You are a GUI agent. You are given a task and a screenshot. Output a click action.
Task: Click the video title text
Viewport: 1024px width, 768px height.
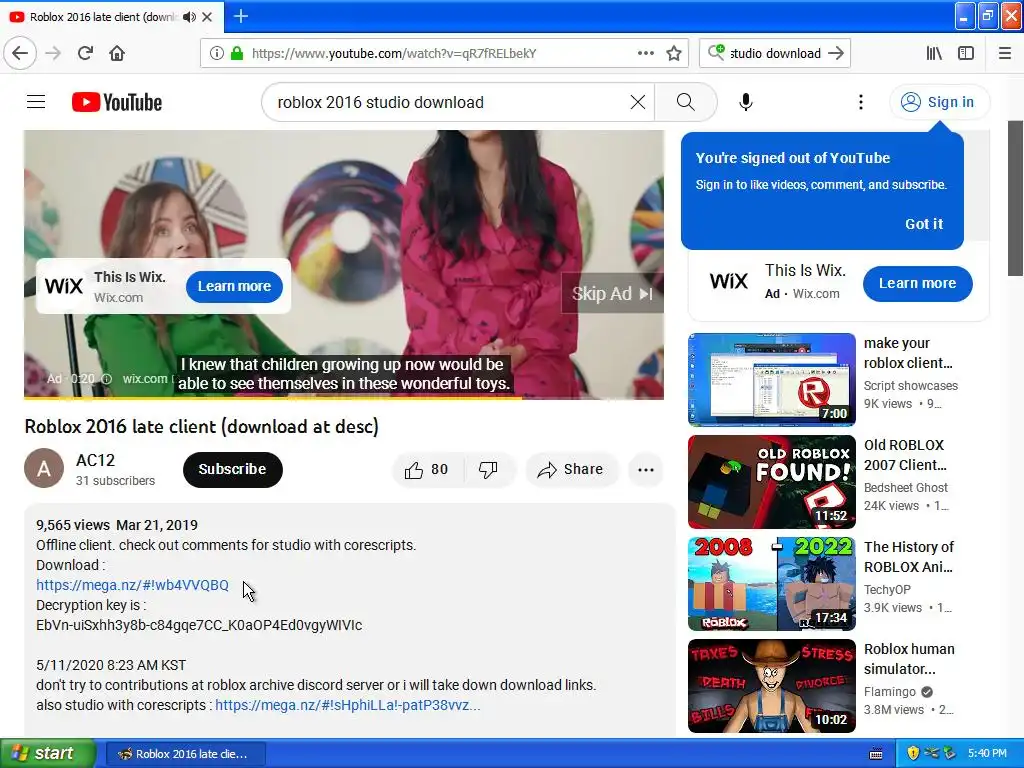pyautogui.click(x=202, y=427)
